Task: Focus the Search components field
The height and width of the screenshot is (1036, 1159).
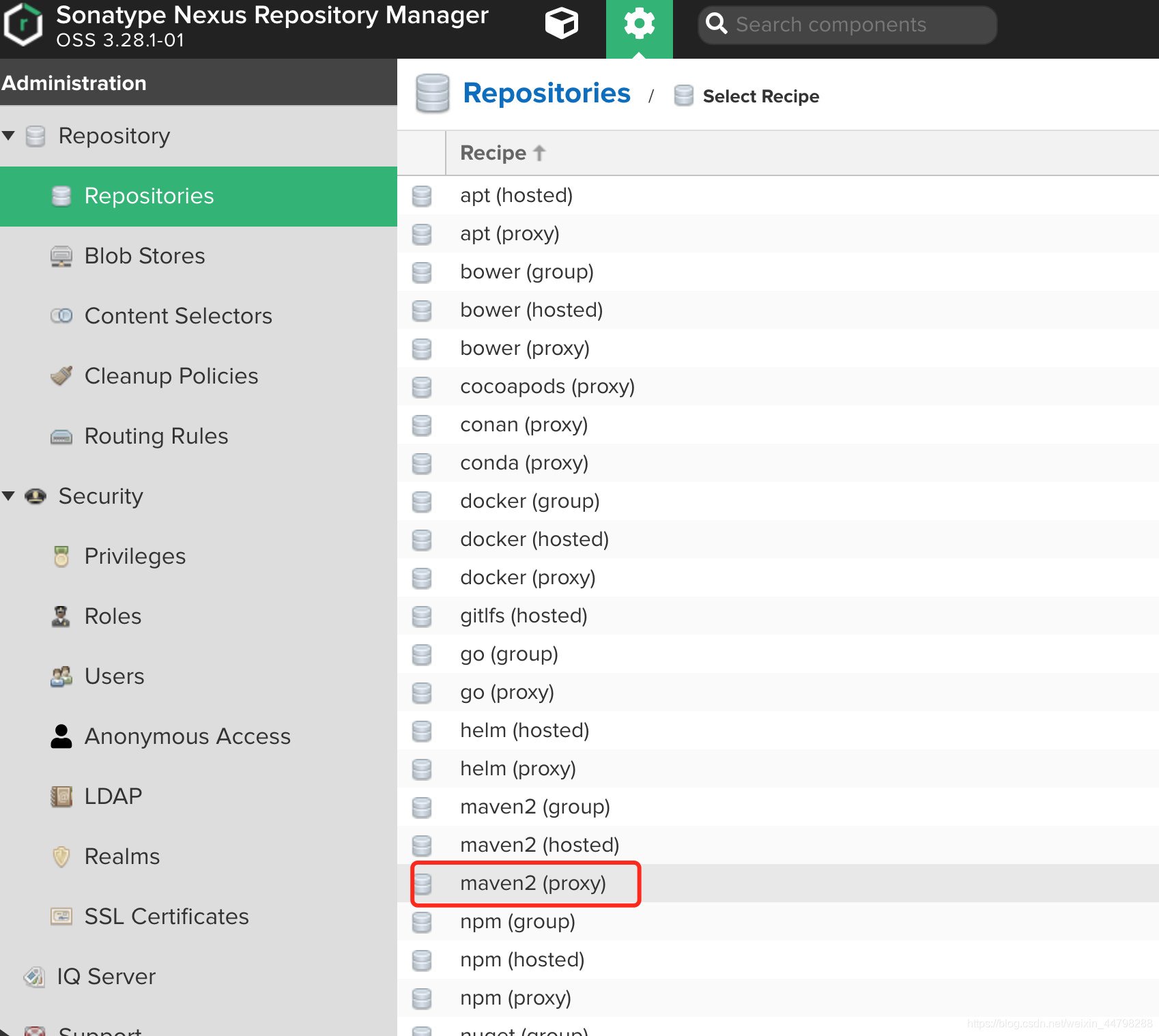Action: [847, 25]
